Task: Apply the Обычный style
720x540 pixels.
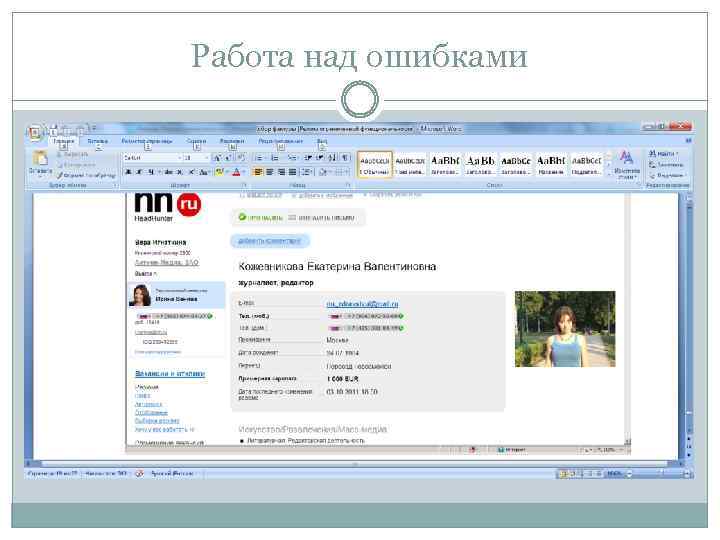Action: pyautogui.click(x=375, y=165)
